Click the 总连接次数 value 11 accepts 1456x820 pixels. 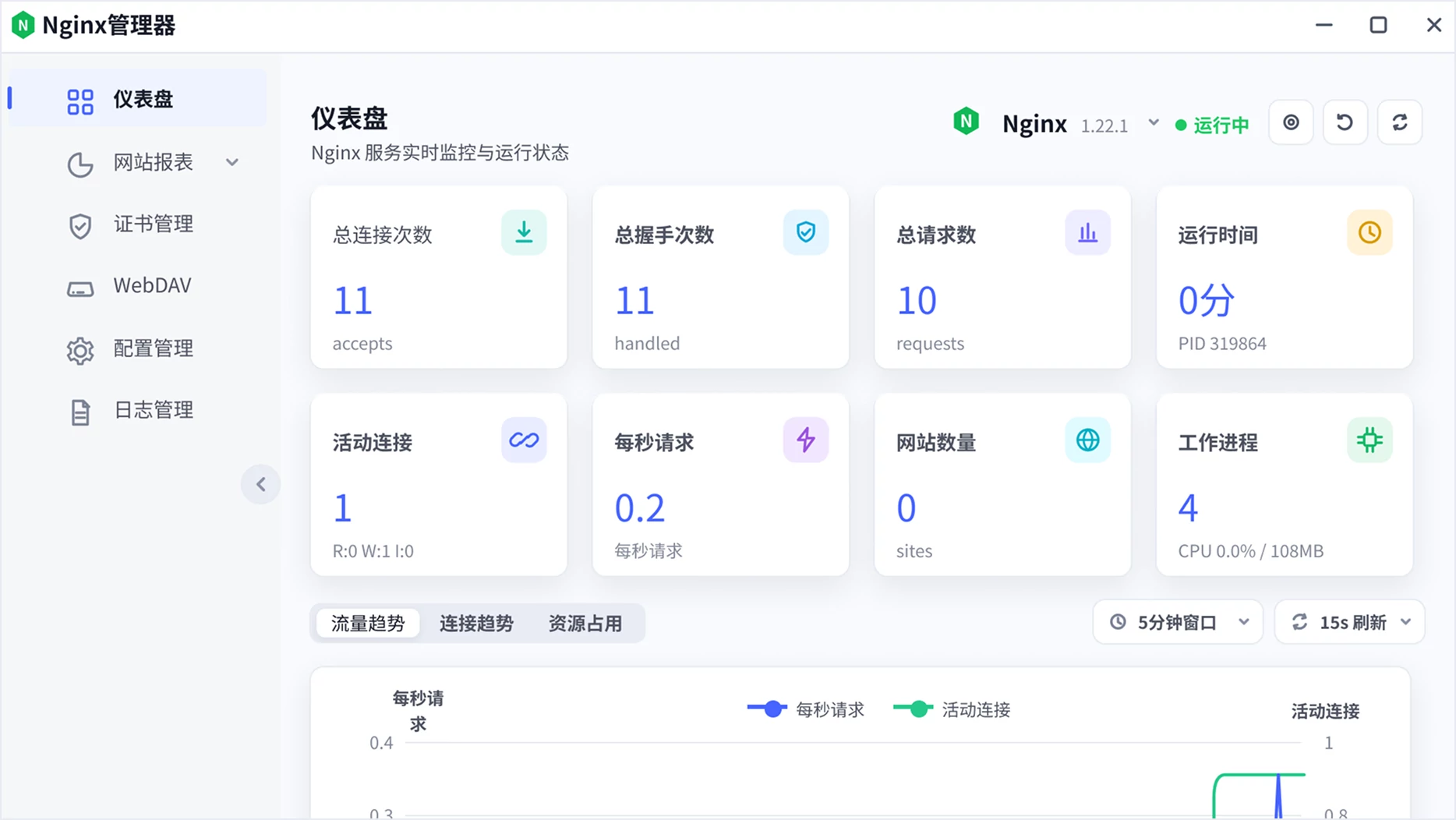[x=353, y=301]
